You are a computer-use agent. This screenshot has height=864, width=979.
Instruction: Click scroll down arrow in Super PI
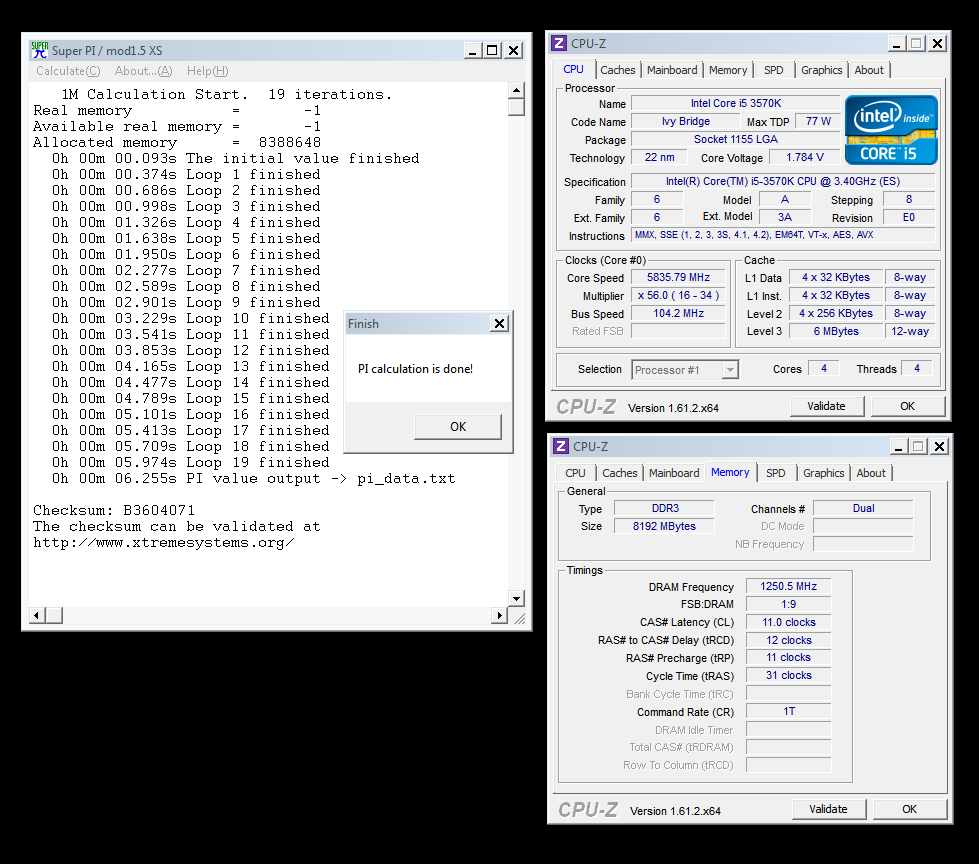point(516,598)
